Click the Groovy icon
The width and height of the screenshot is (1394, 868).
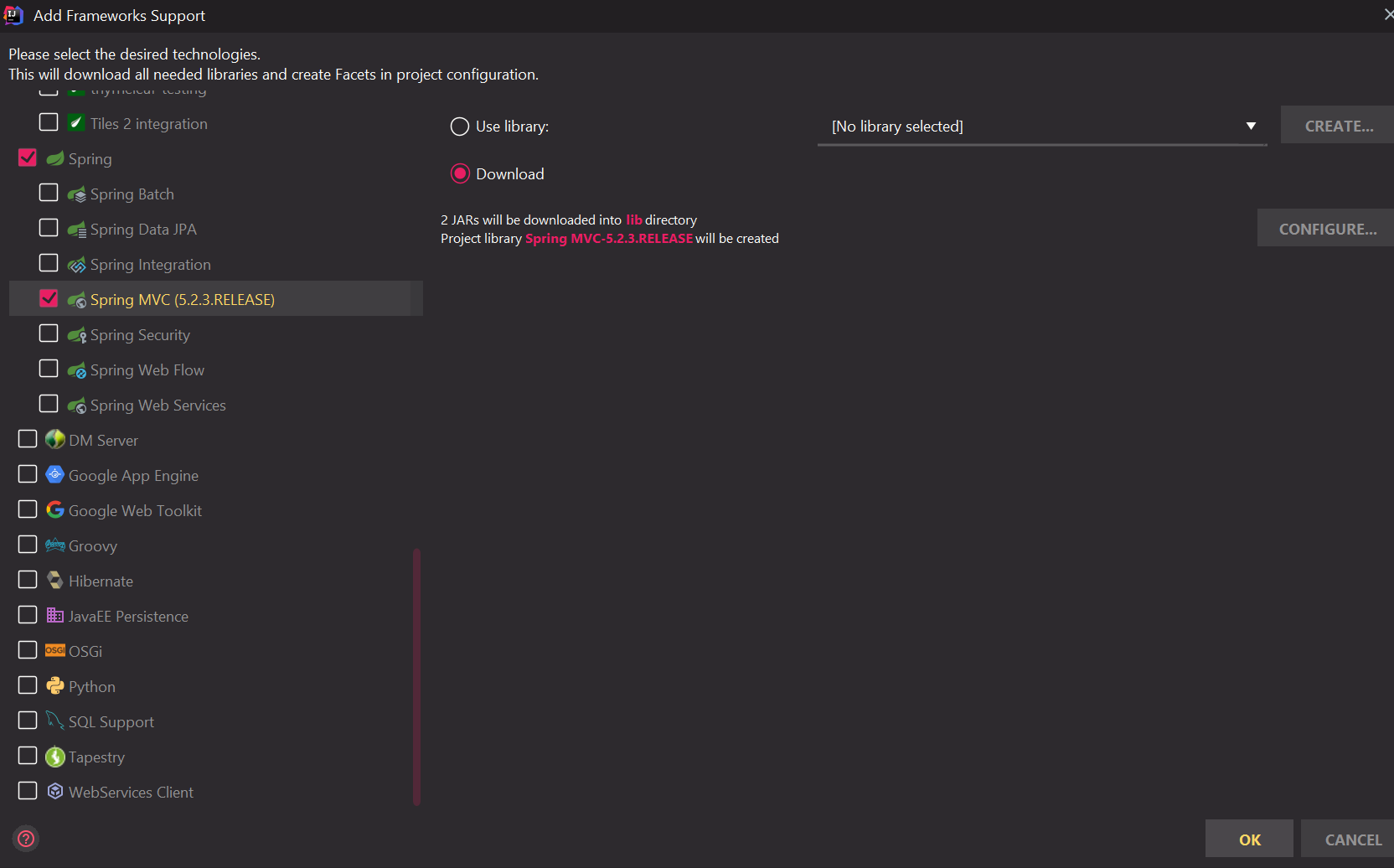click(55, 545)
